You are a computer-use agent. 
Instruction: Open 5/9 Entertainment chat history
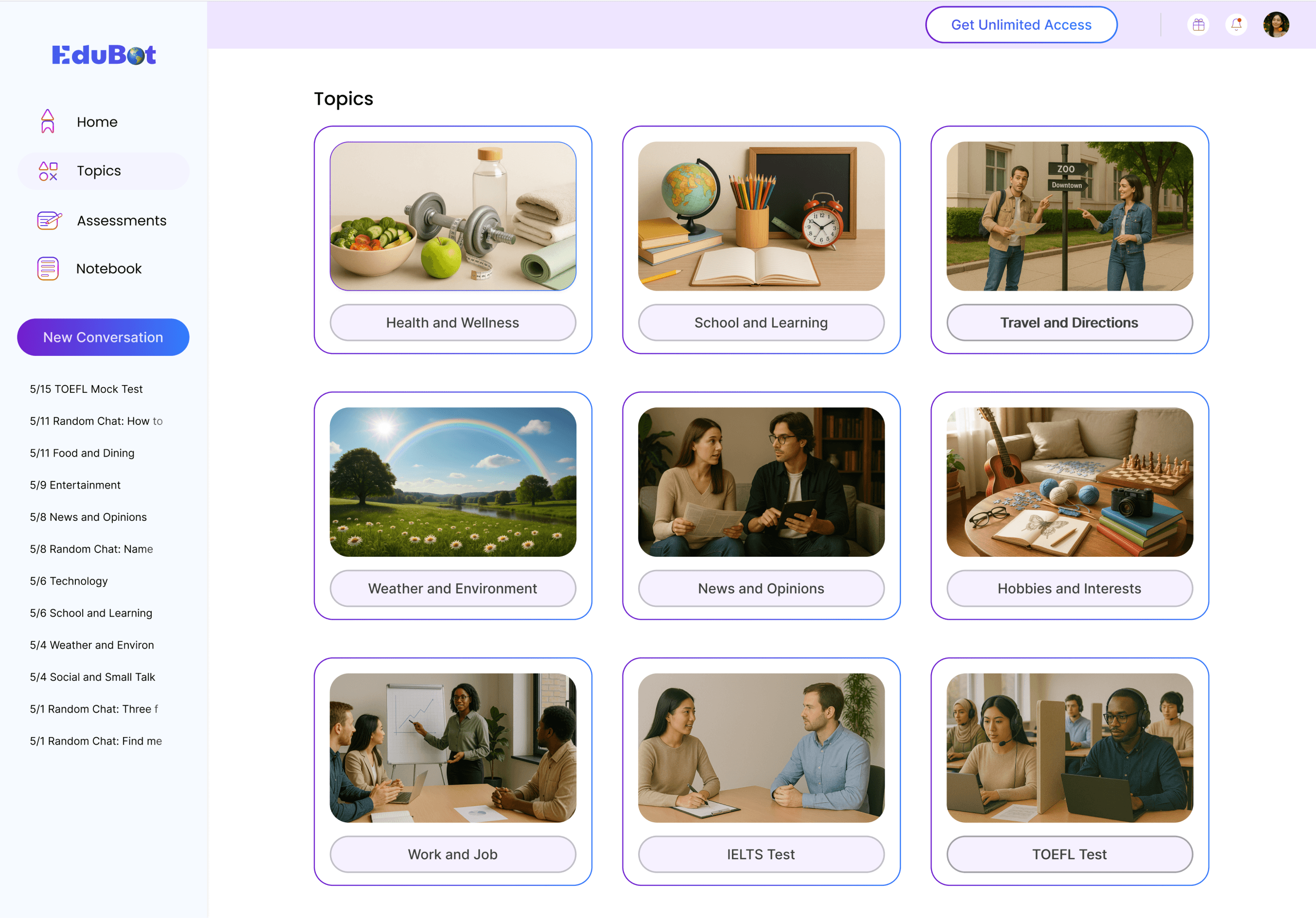coord(75,484)
